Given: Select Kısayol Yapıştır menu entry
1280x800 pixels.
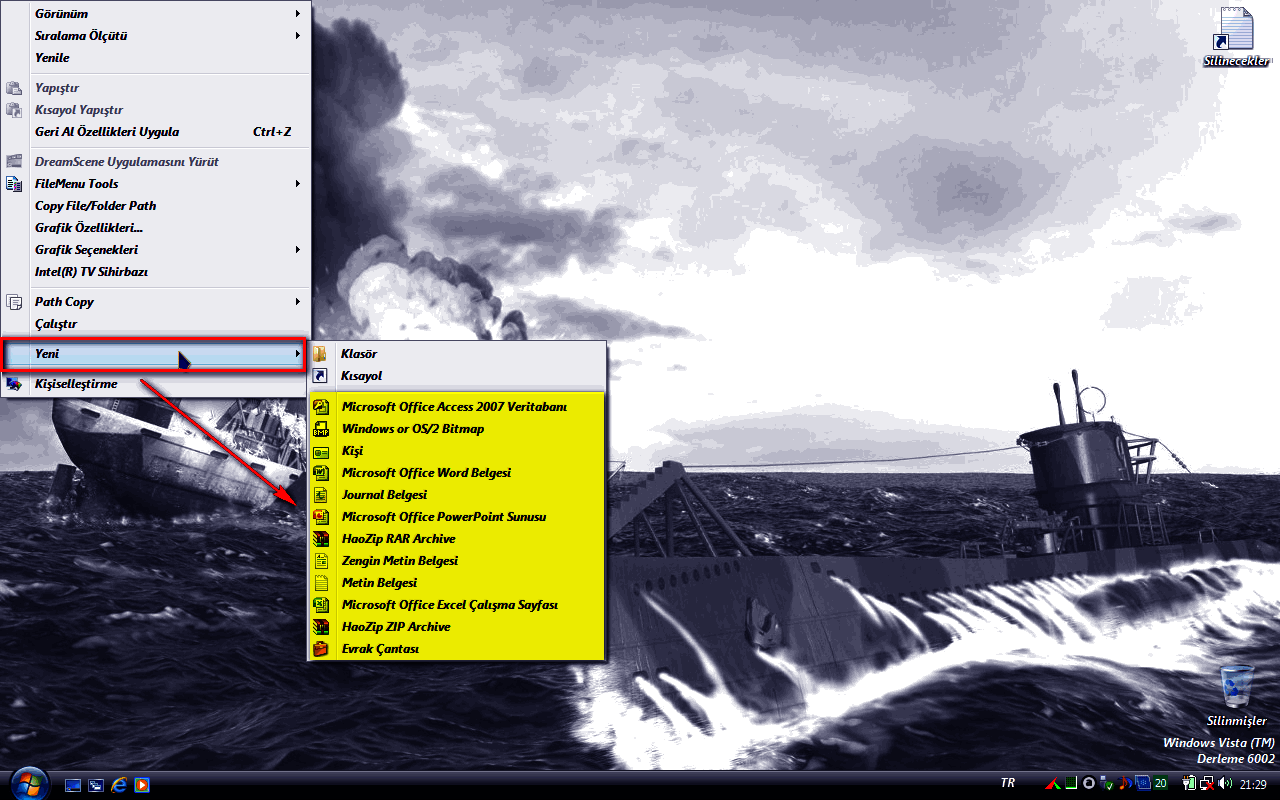Looking at the screenshot, I should 156,110.
